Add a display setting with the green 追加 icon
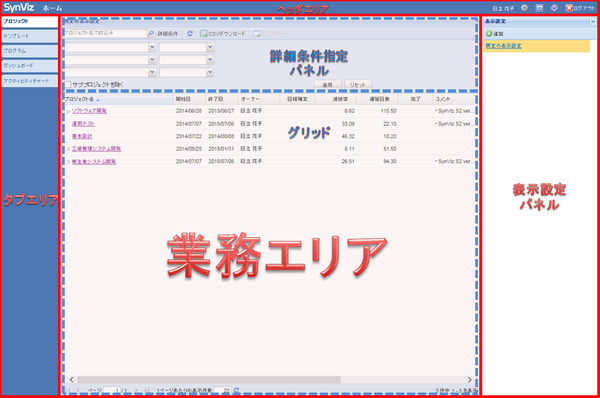600x398 pixels. [x=489, y=34]
